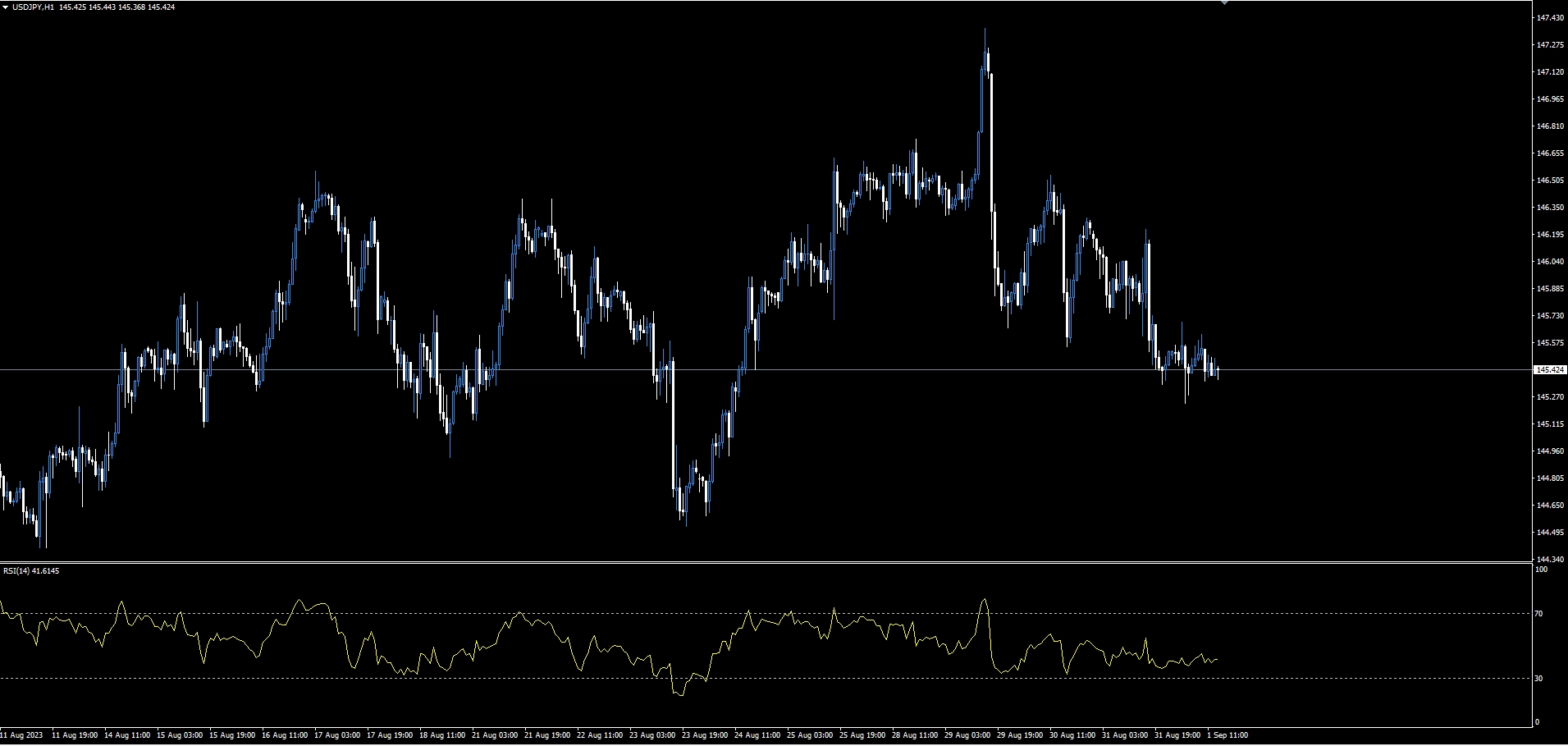Click the 21 Aug 19:00 time label
Image resolution: width=1568 pixels, height=746 pixels.
547,735
